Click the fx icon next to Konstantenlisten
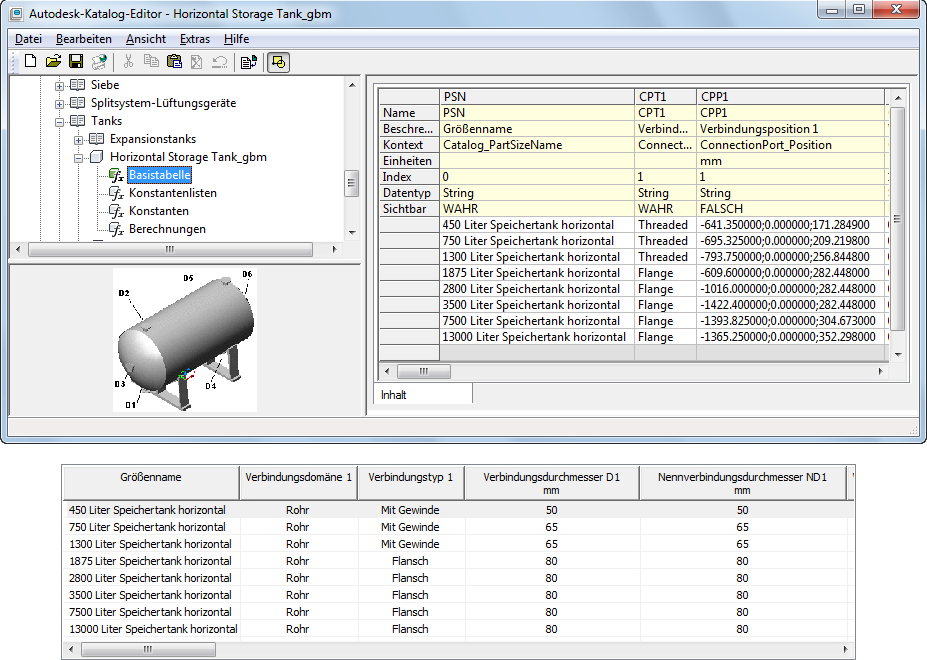 tap(116, 193)
